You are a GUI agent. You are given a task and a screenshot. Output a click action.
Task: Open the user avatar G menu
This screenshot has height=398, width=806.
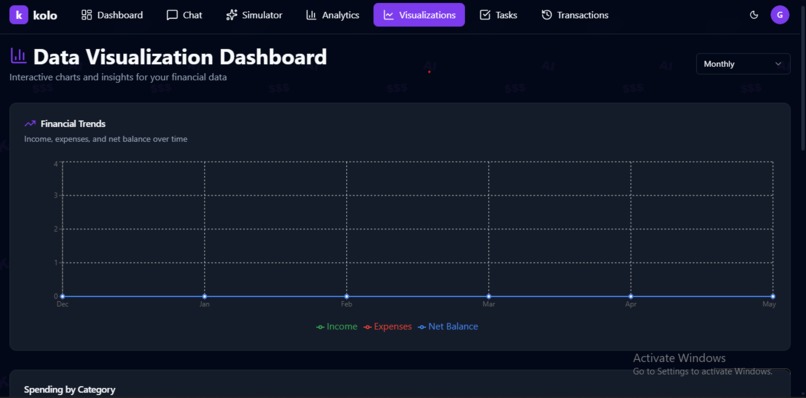pyautogui.click(x=780, y=15)
